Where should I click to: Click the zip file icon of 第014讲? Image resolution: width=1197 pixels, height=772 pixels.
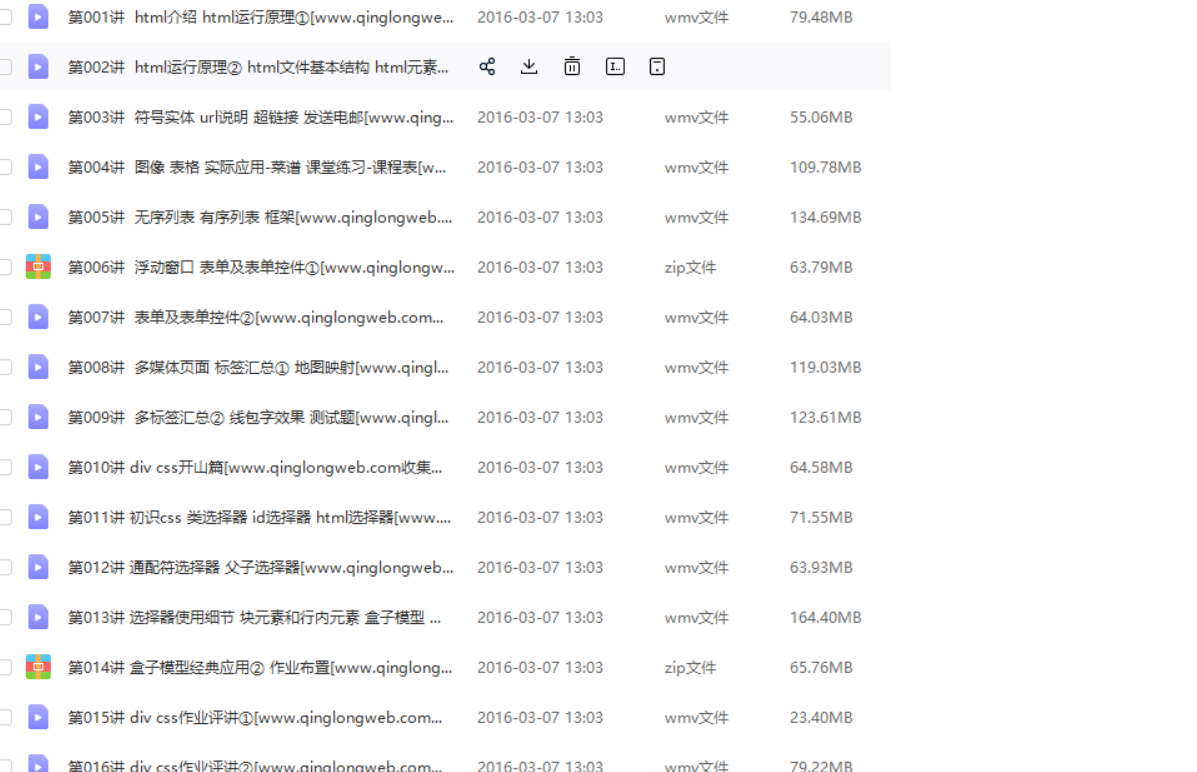pos(37,667)
